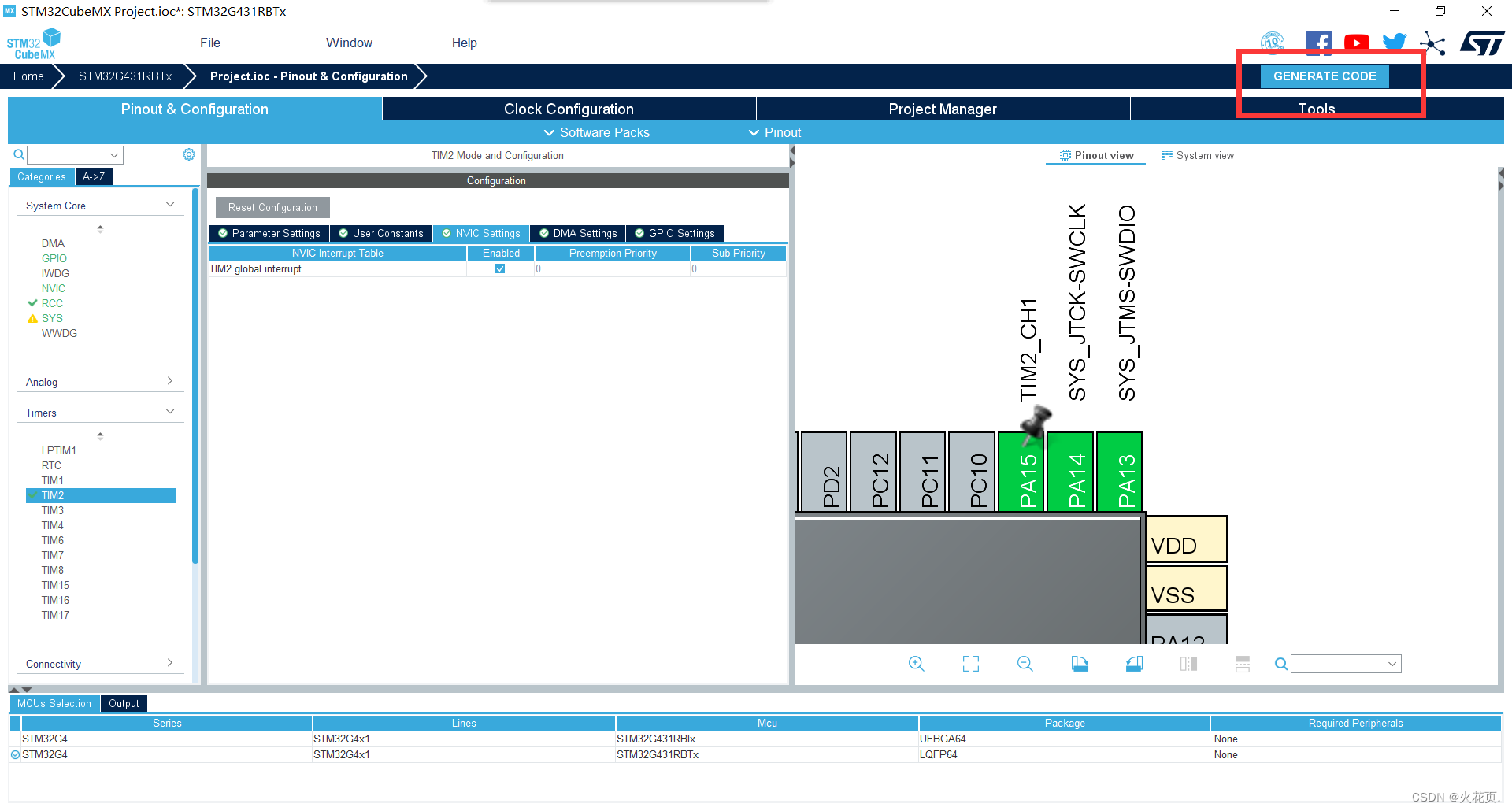Expand the Connectivity category

tap(170, 663)
